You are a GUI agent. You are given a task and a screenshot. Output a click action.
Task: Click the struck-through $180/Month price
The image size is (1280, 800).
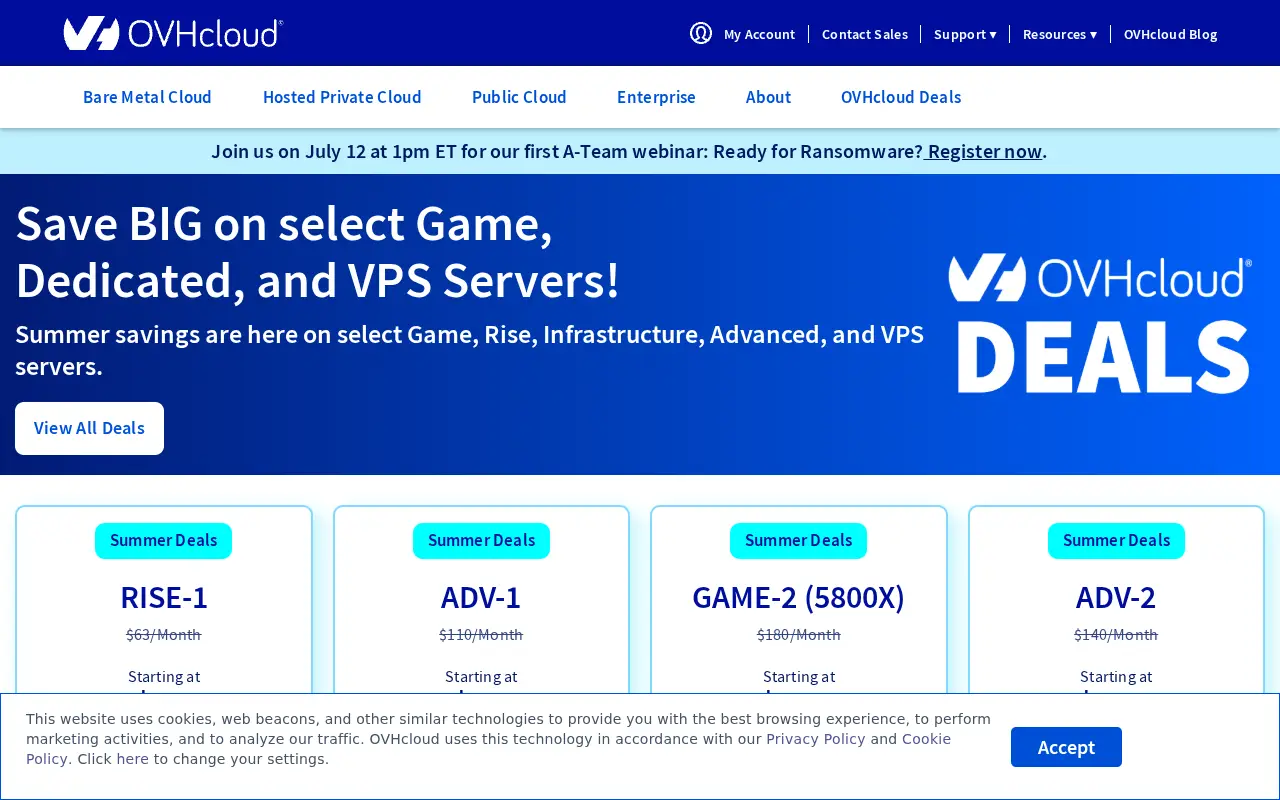(798, 634)
